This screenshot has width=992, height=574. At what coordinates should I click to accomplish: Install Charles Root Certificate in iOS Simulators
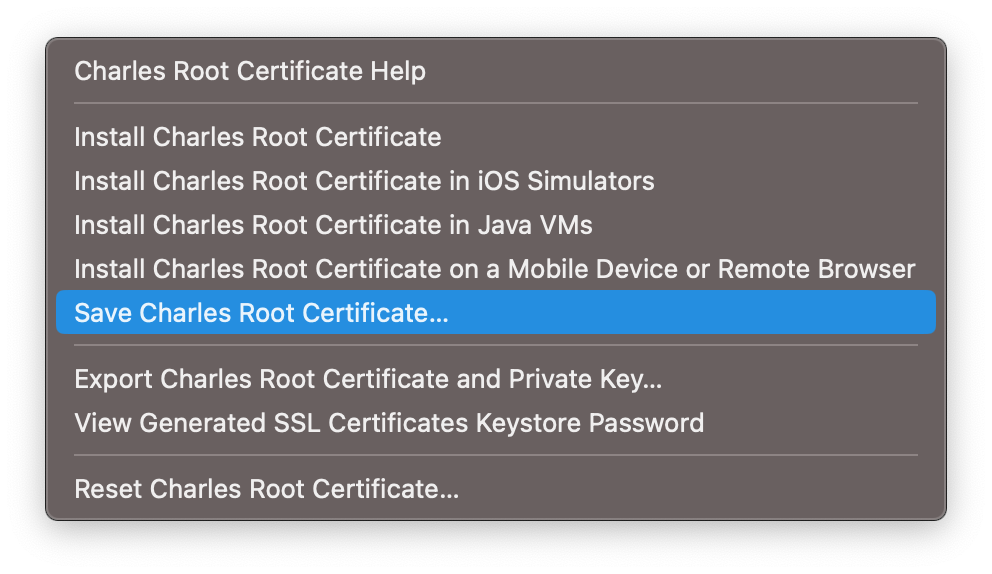[x=496, y=181]
